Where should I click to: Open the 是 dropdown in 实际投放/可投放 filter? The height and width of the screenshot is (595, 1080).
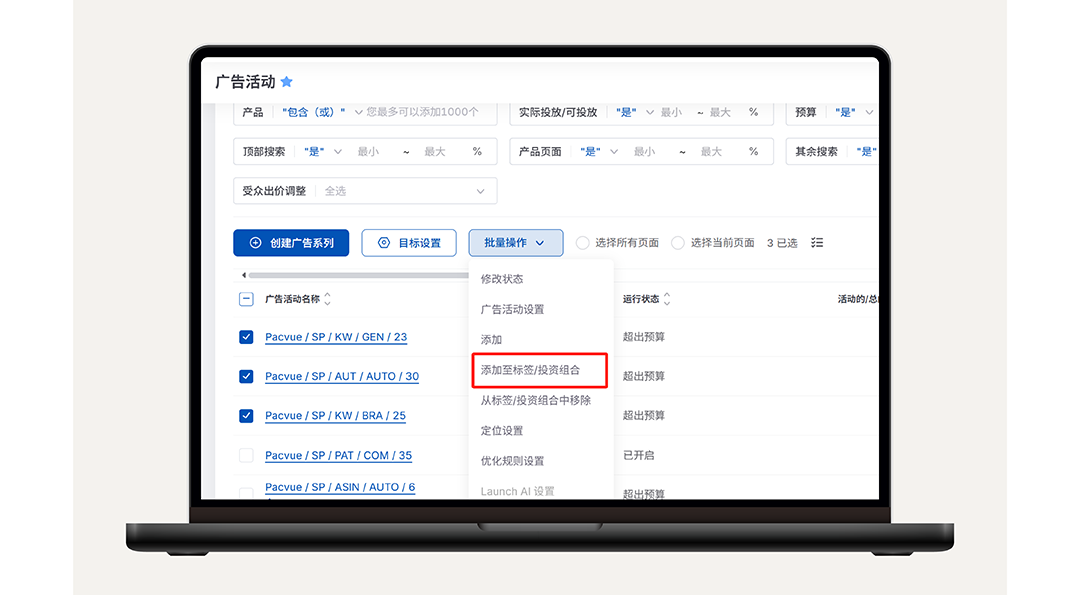point(633,112)
